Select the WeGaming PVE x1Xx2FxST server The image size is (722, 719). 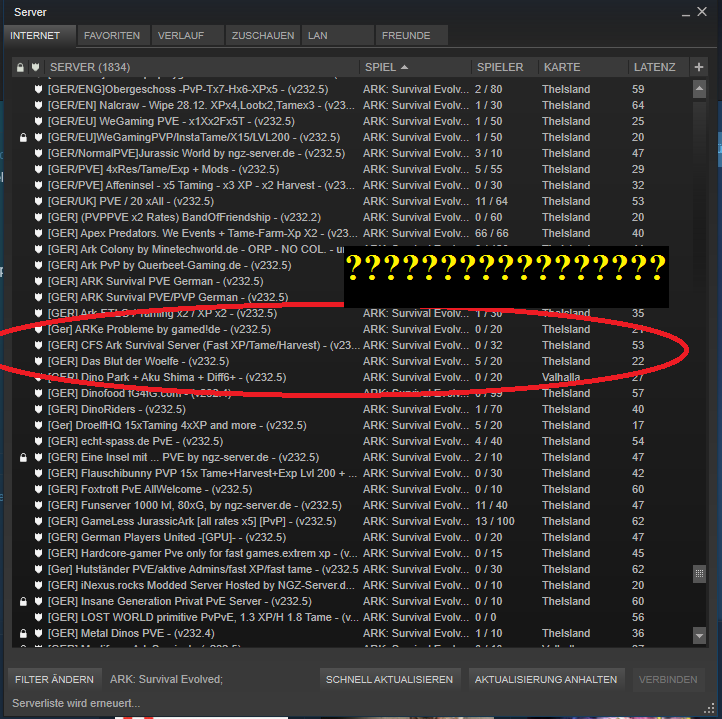[352, 122]
